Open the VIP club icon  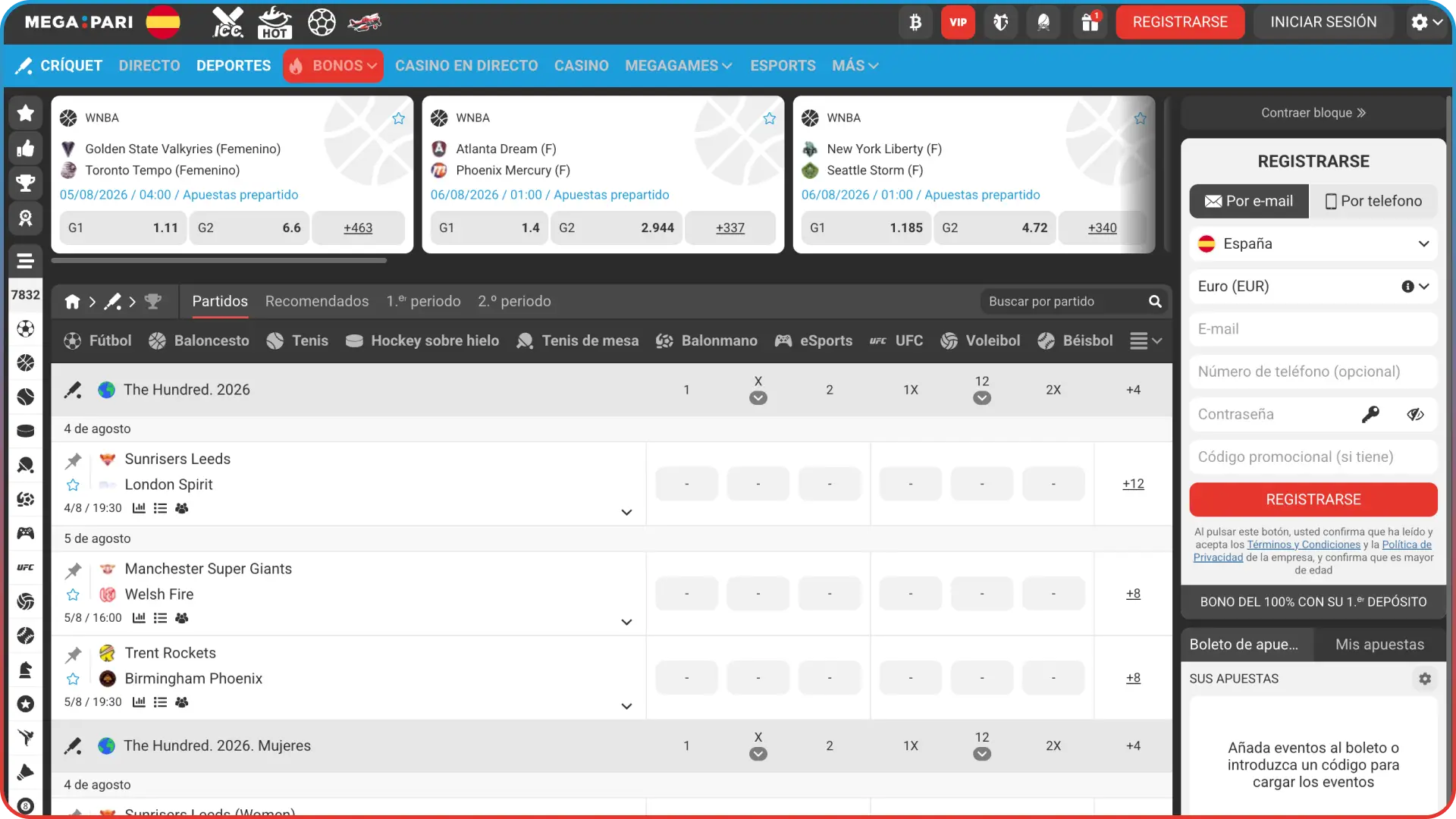958,22
